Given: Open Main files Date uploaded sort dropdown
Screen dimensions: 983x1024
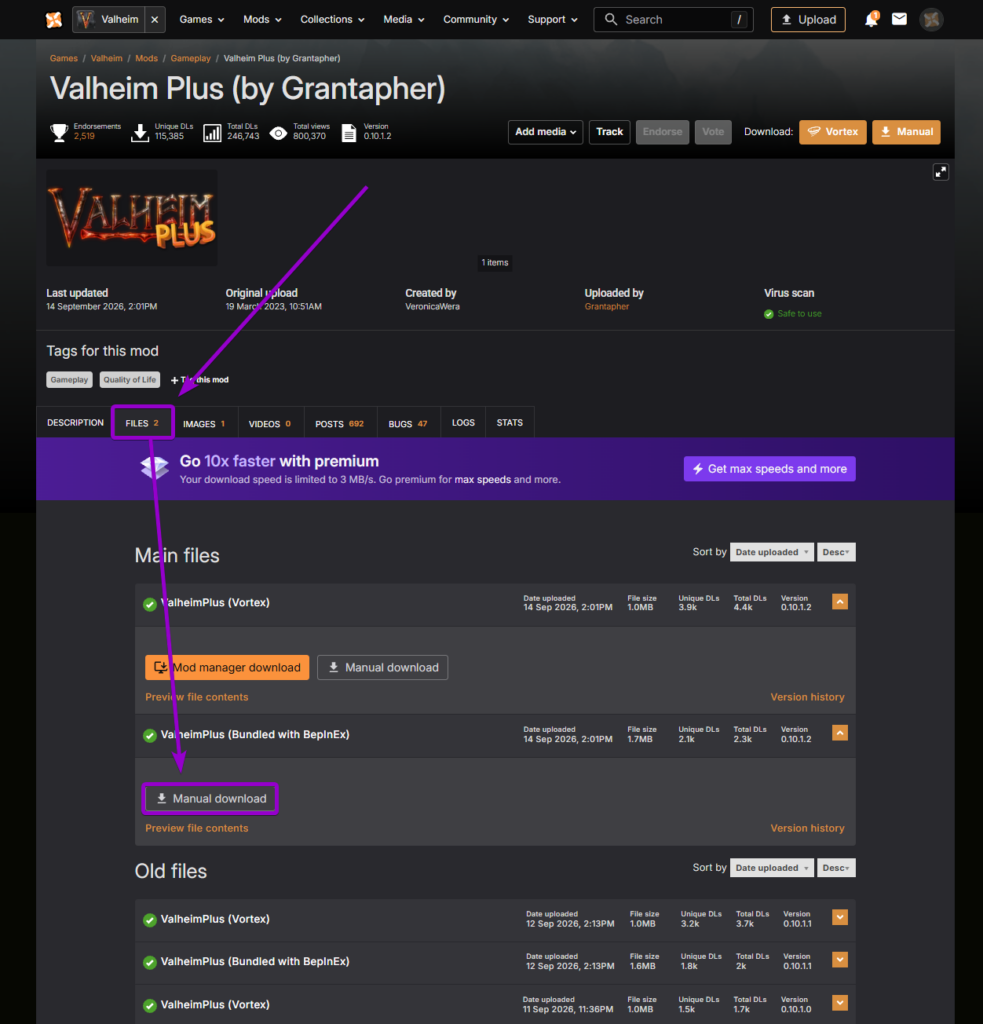Looking at the screenshot, I should [x=771, y=552].
